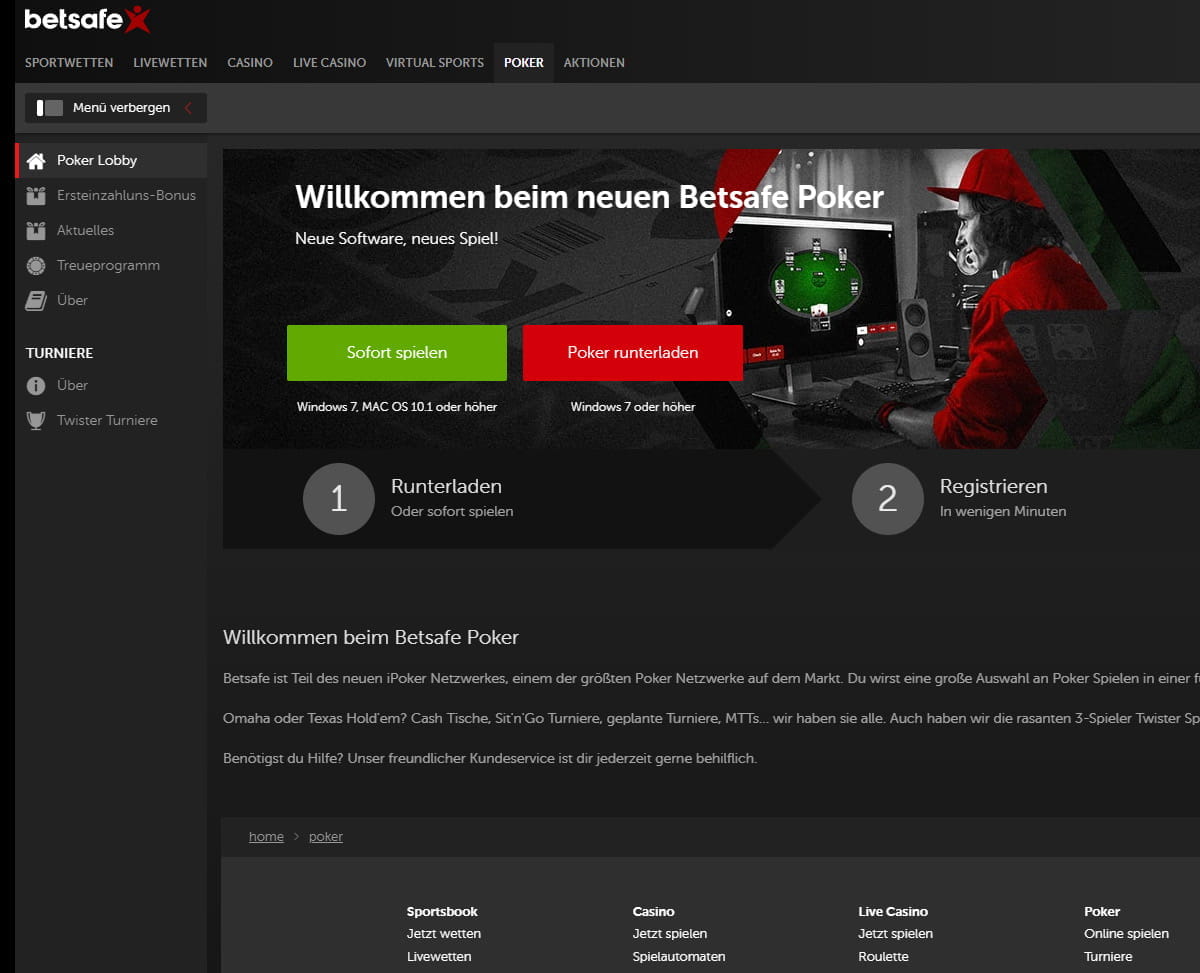Screen dimensions: 1200x973
Task: Click Livewetten in the footer
Action: pos(439,956)
